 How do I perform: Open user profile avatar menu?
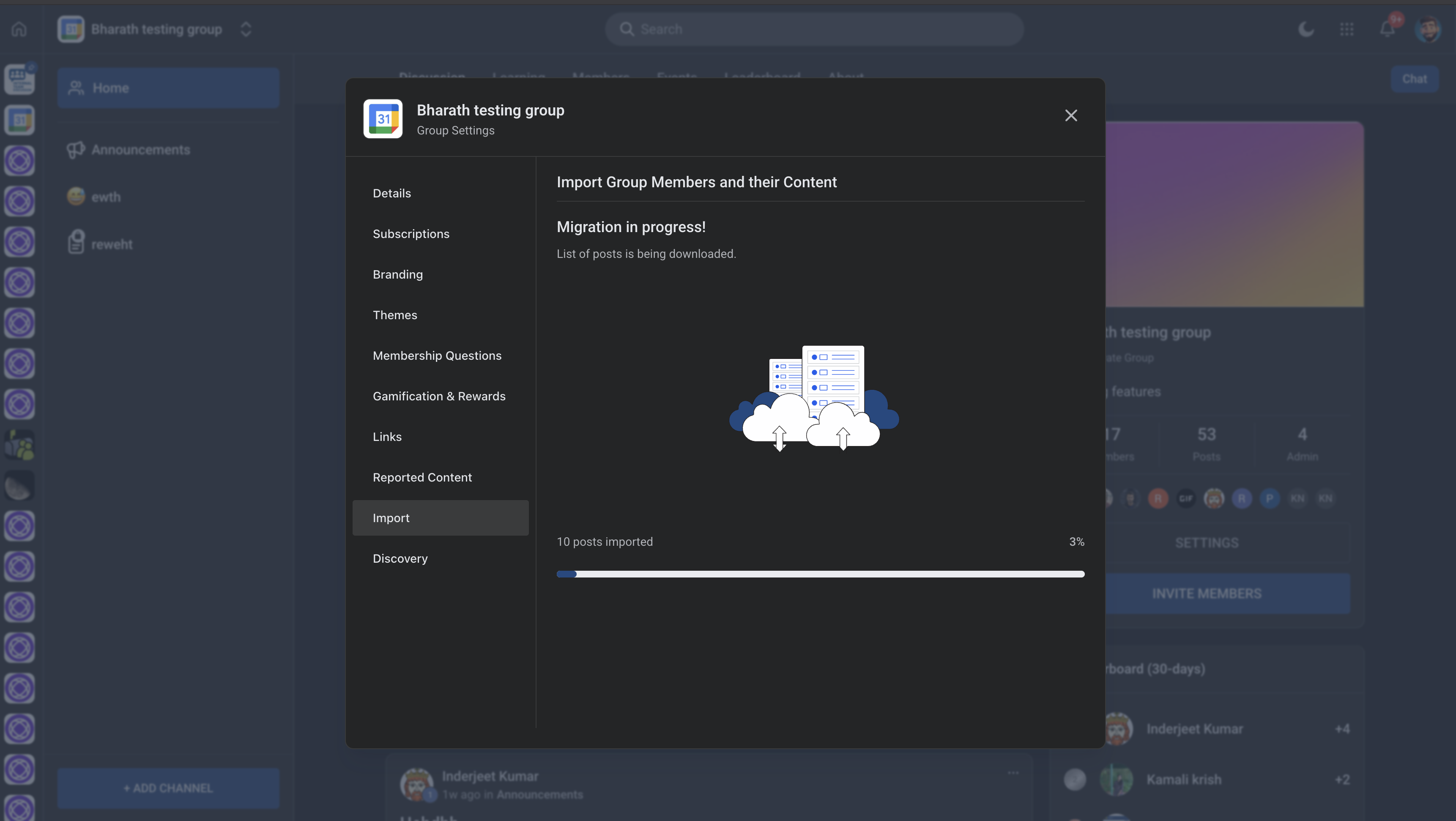1428,29
